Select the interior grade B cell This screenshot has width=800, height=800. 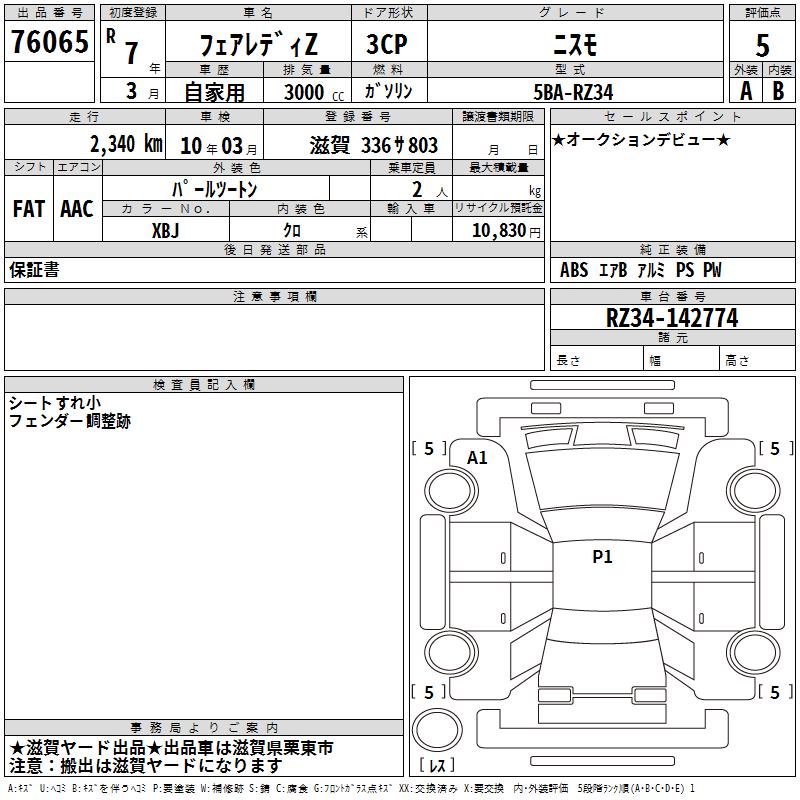point(779,90)
